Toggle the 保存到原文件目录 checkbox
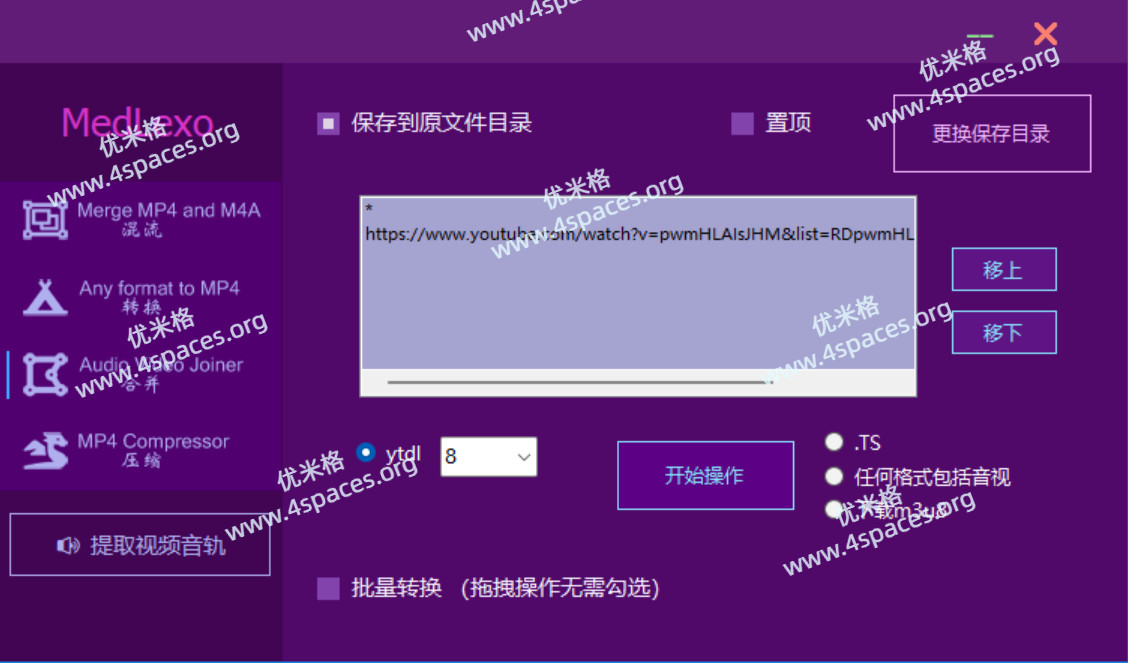 328,124
